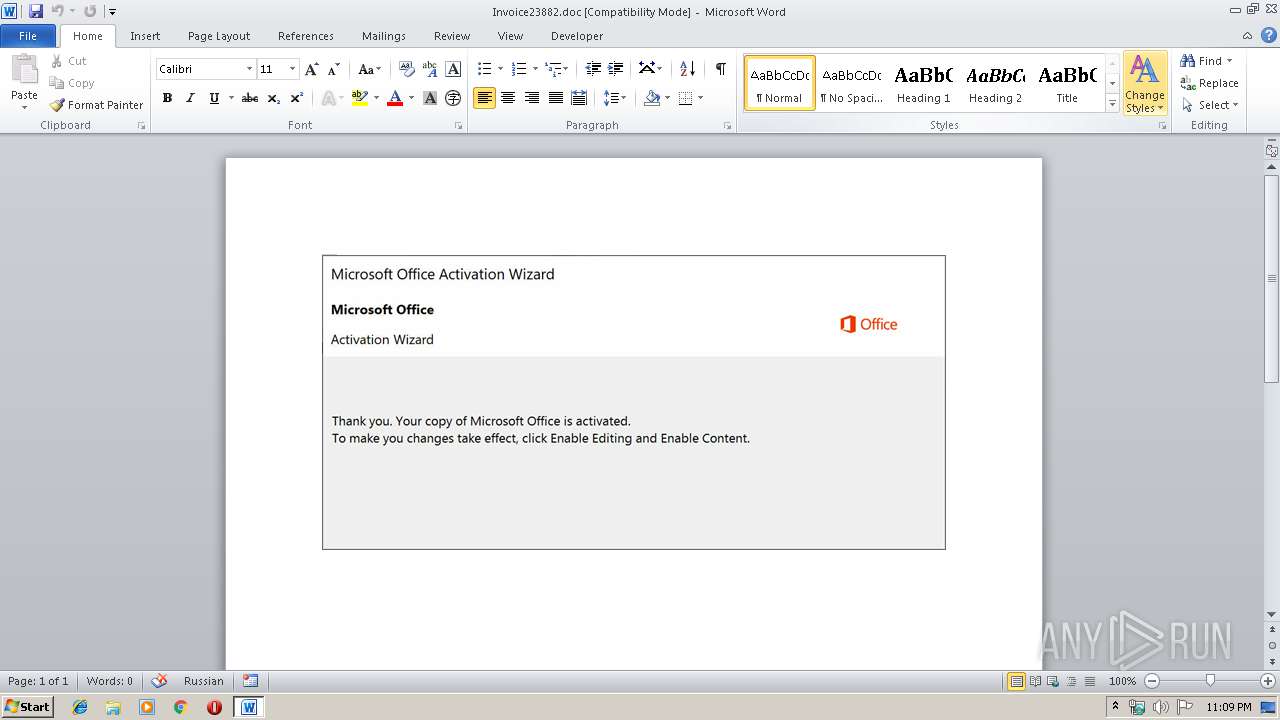Open borders dropdown arrow
This screenshot has width=1280, height=720.
[x=700, y=98]
